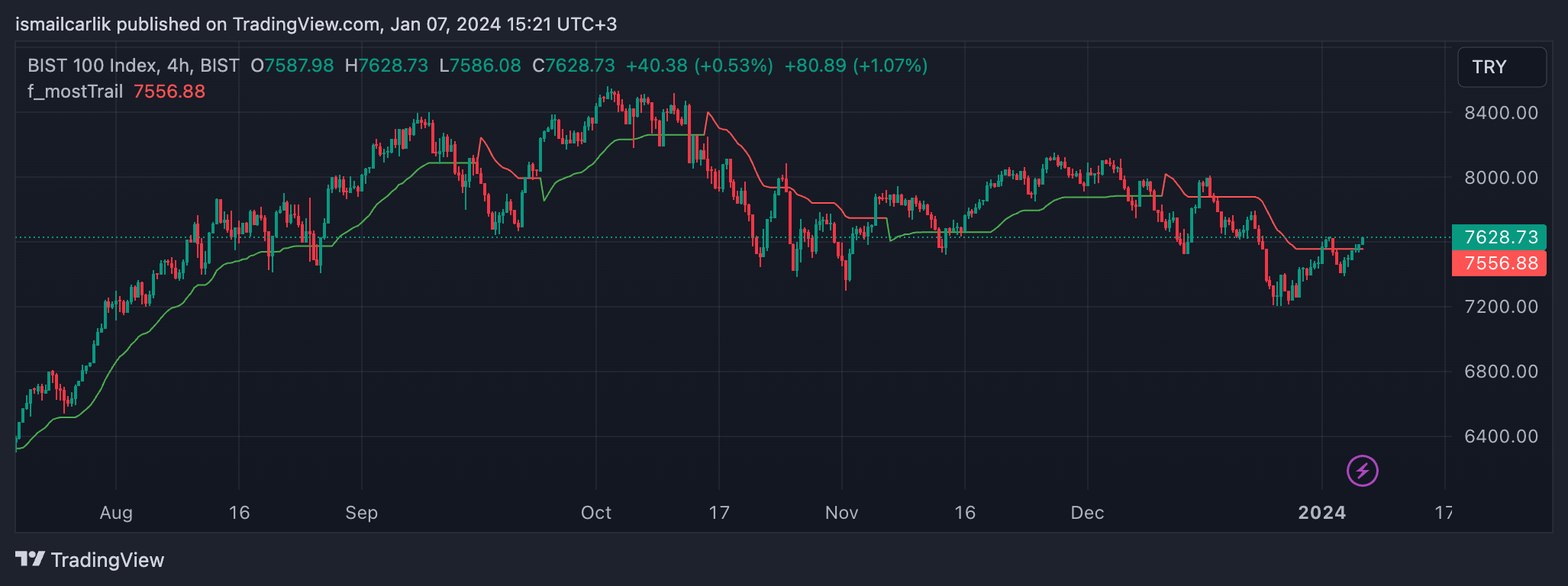The height and width of the screenshot is (586, 1568).
Task: Click the Oct label on time axis
Action: click(596, 513)
